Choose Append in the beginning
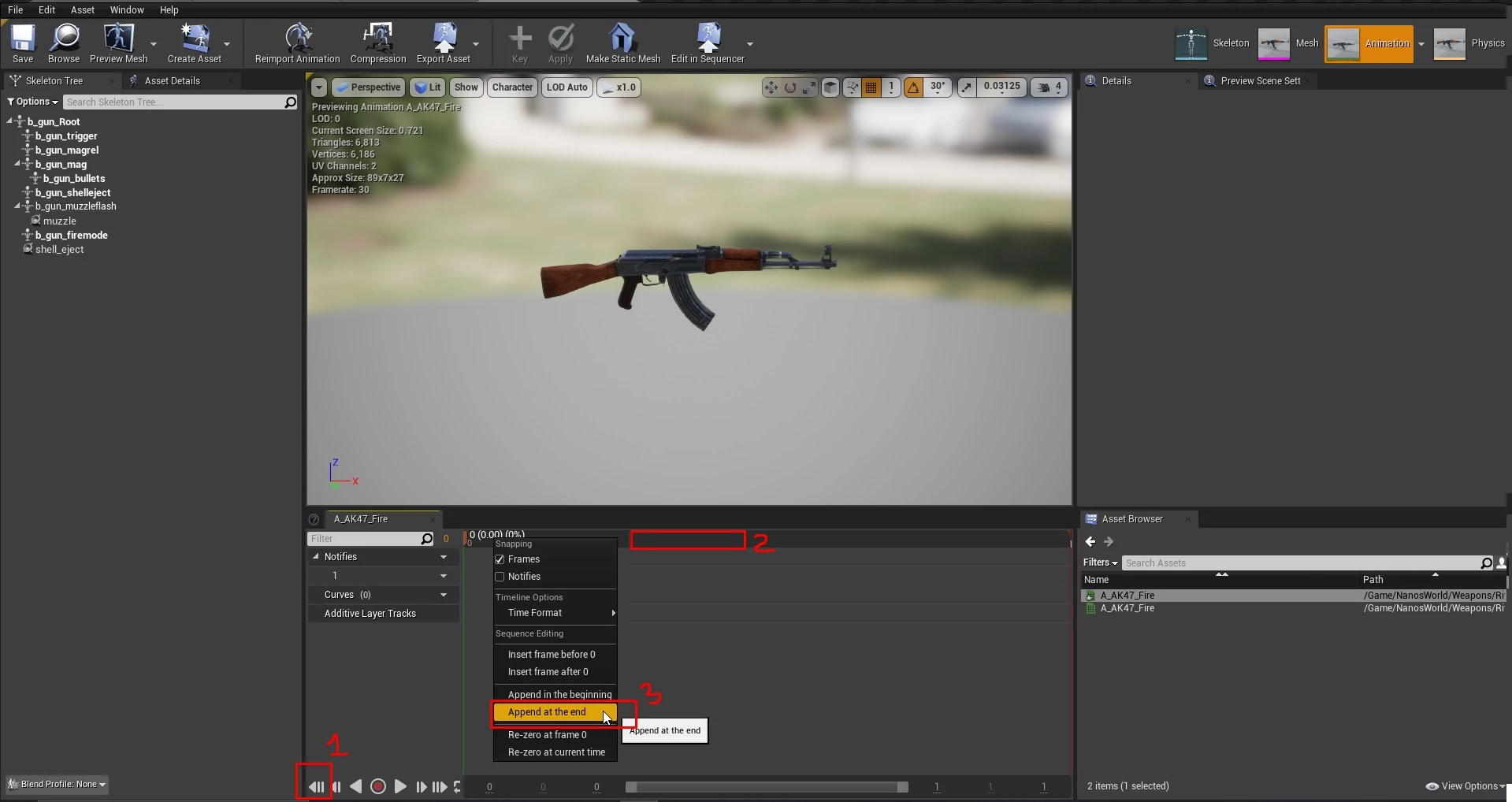Viewport: 1512px width, 802px height. 555,694
